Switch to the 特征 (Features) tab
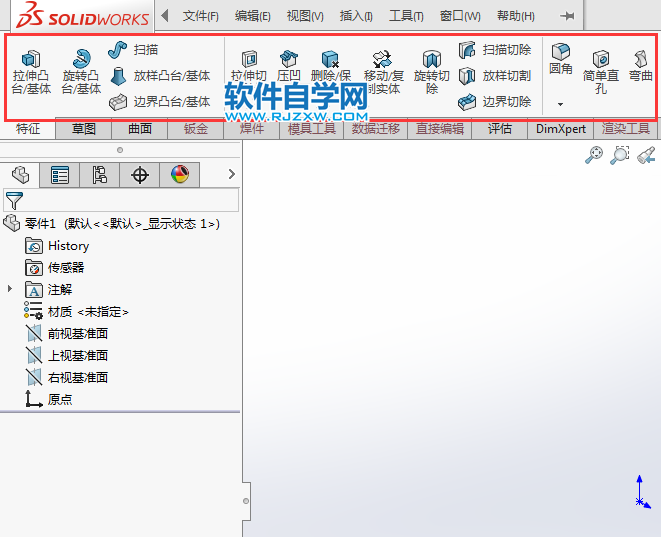This screenshot has height=537, width=661. (28, 129)
